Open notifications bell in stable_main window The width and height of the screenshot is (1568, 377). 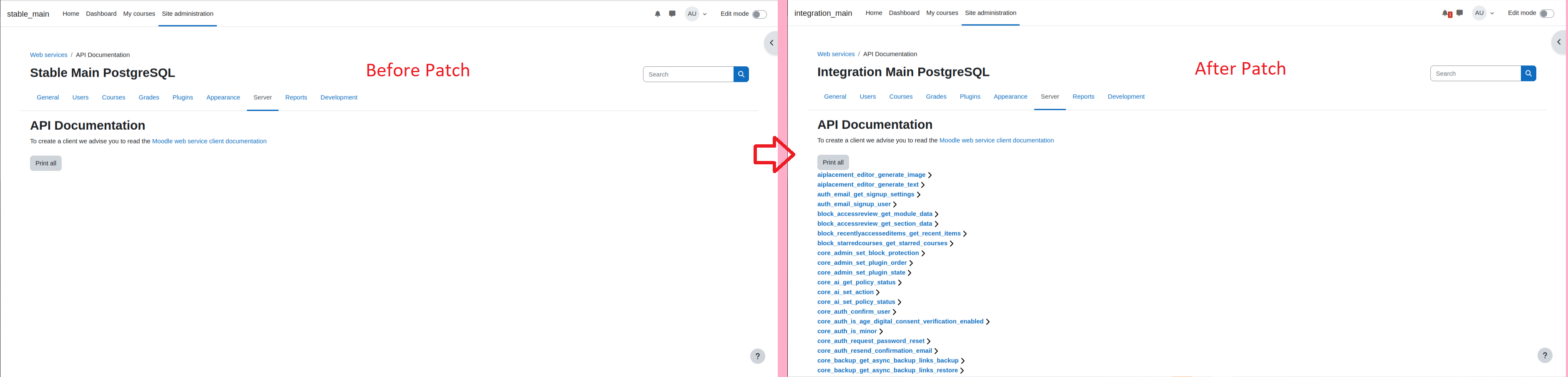pos(657,13)
